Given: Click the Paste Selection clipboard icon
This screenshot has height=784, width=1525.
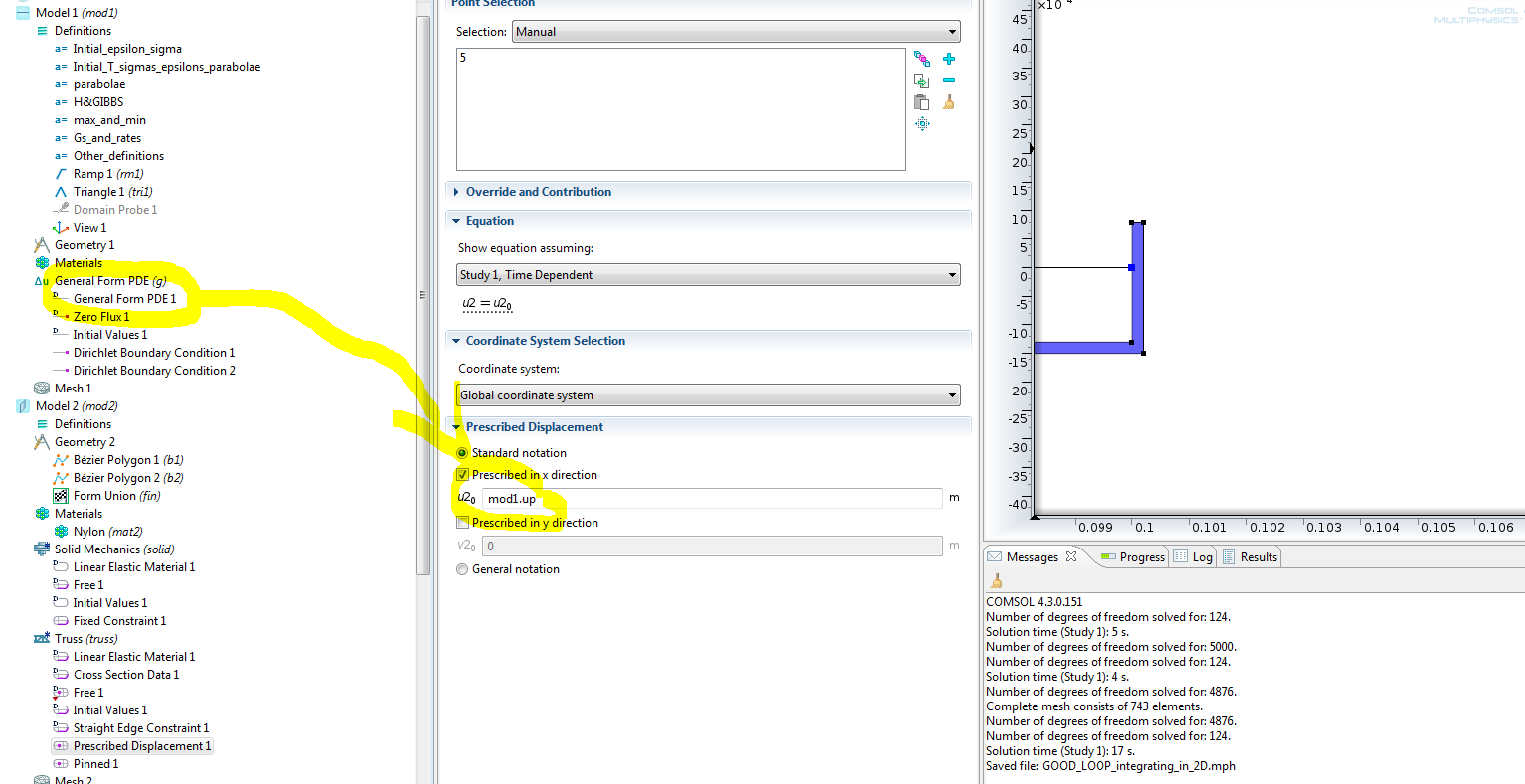Looking at the screenshot, I should pos(922,102).
